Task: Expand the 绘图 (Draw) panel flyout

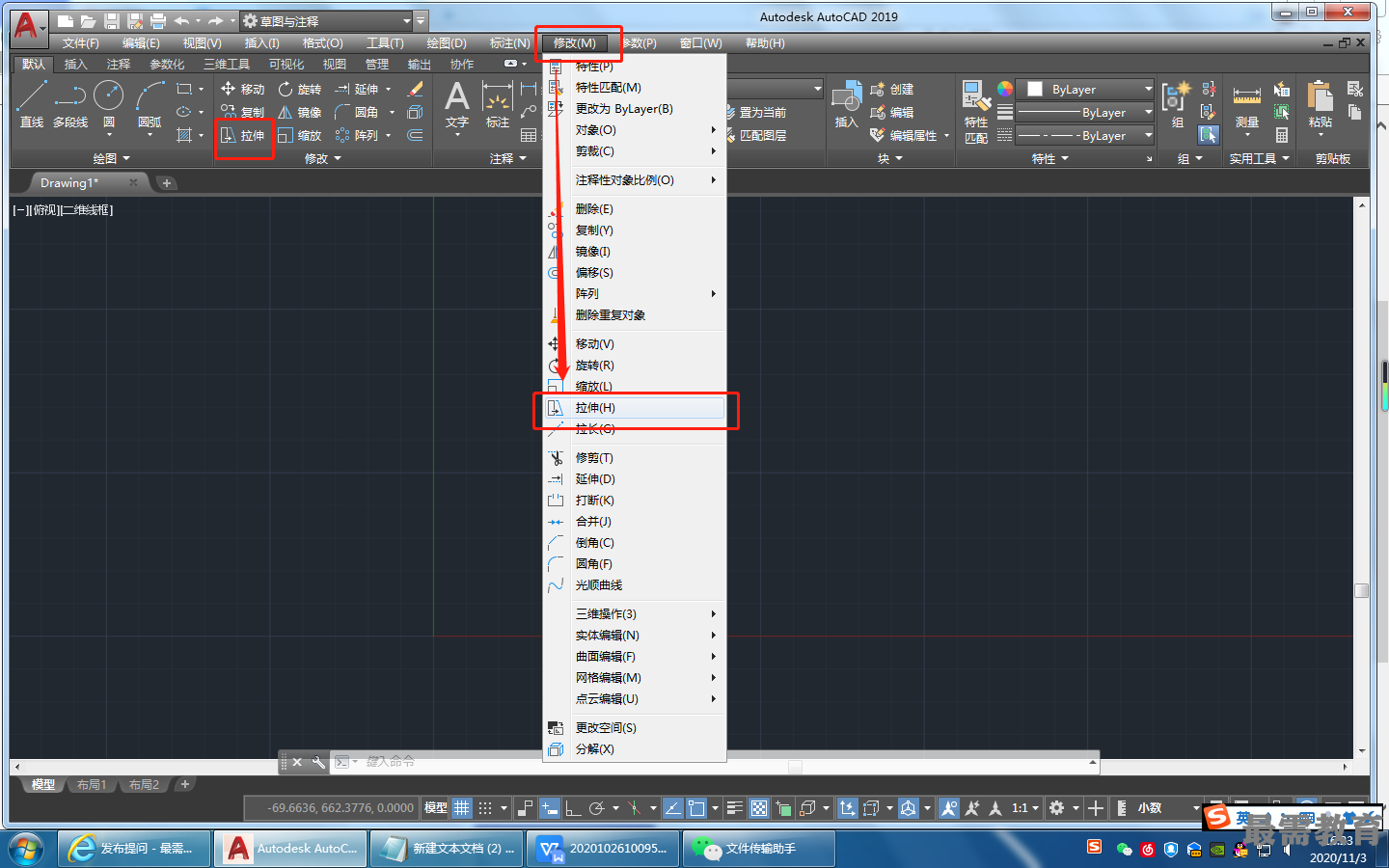Action: pos(111,158)
